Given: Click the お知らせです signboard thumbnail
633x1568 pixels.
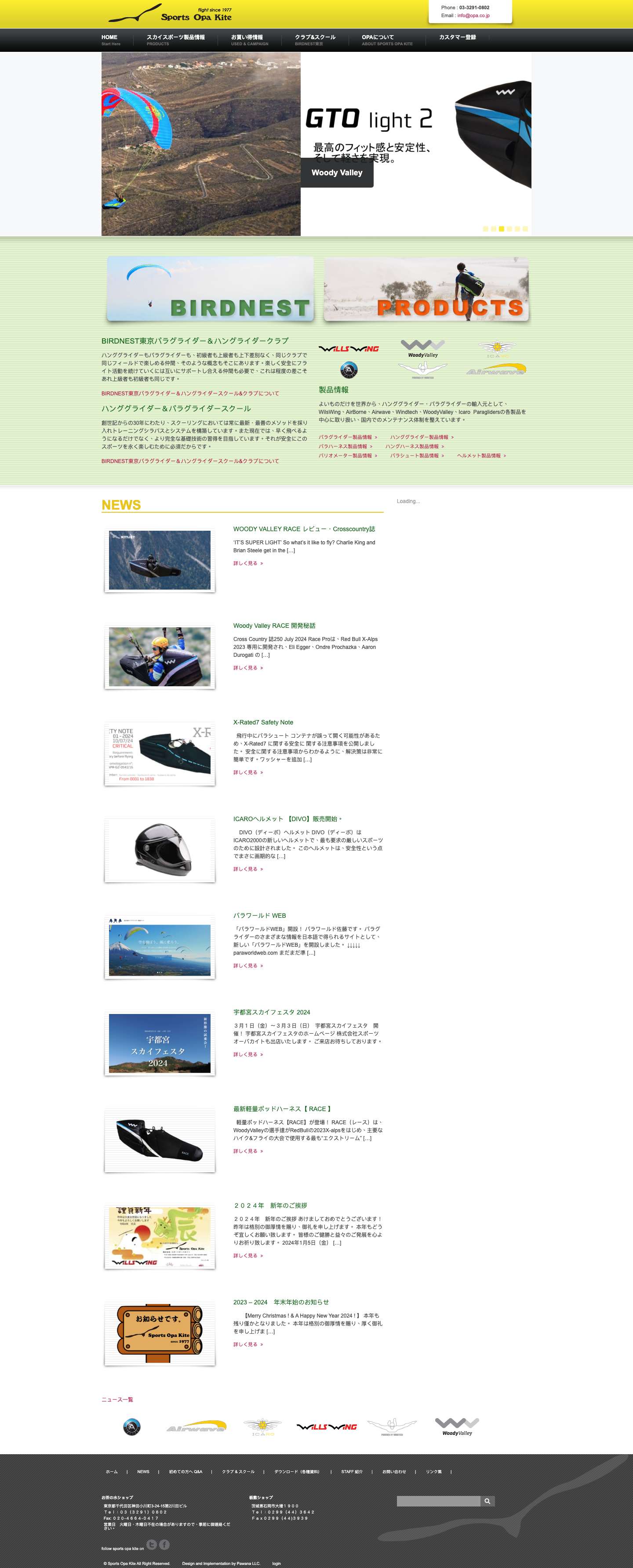Looking at the screenshot, I should (x=160, y=1334).
